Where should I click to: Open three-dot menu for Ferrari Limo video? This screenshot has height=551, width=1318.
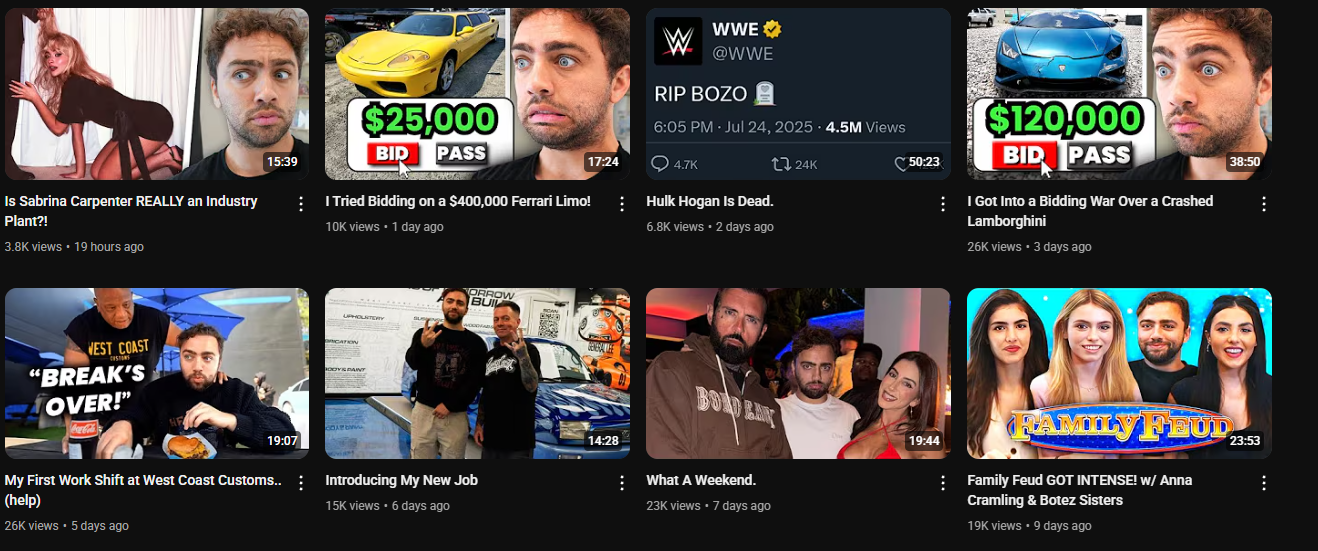coord(622,204)
